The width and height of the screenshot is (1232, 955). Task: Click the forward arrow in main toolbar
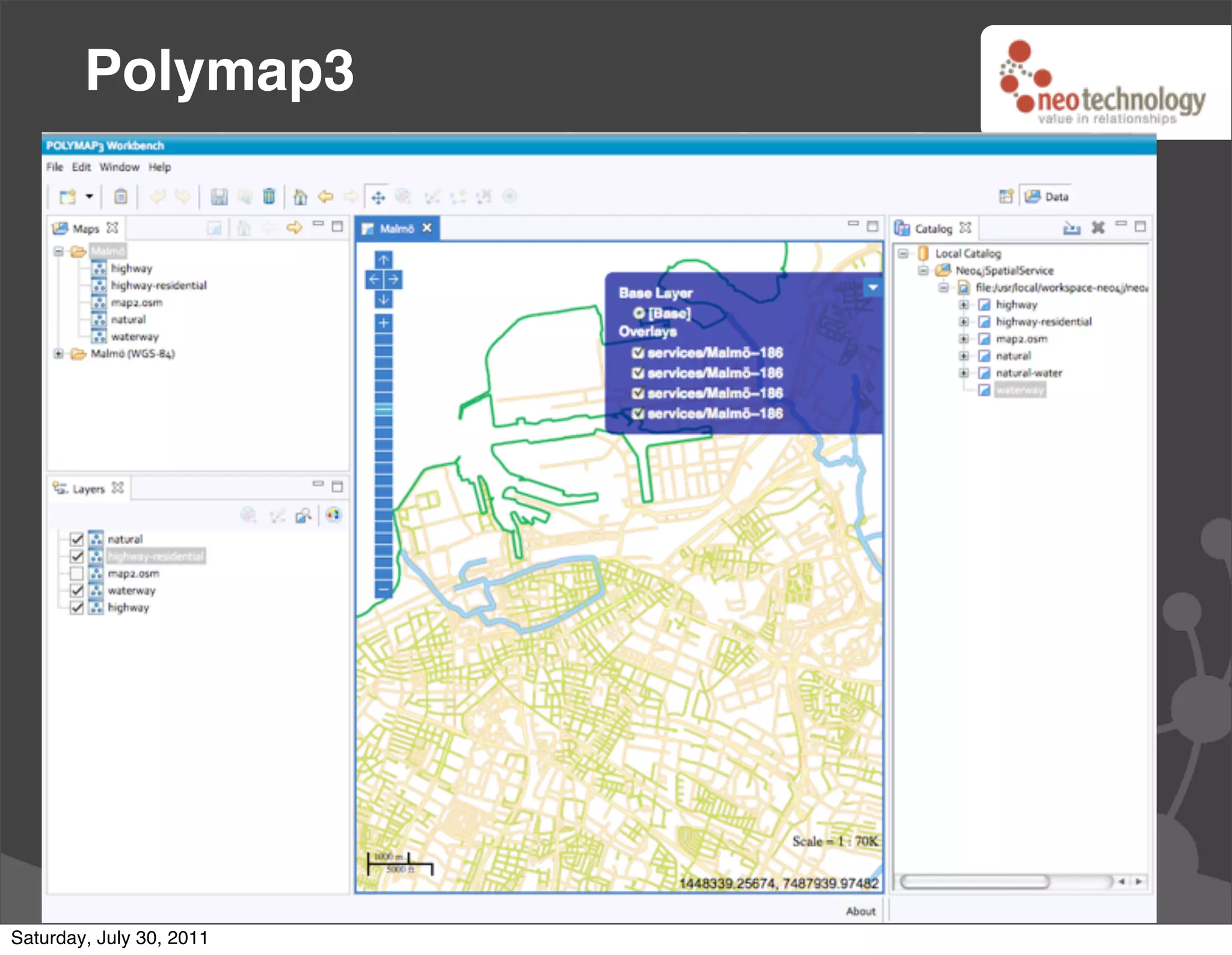click(350, 197)
